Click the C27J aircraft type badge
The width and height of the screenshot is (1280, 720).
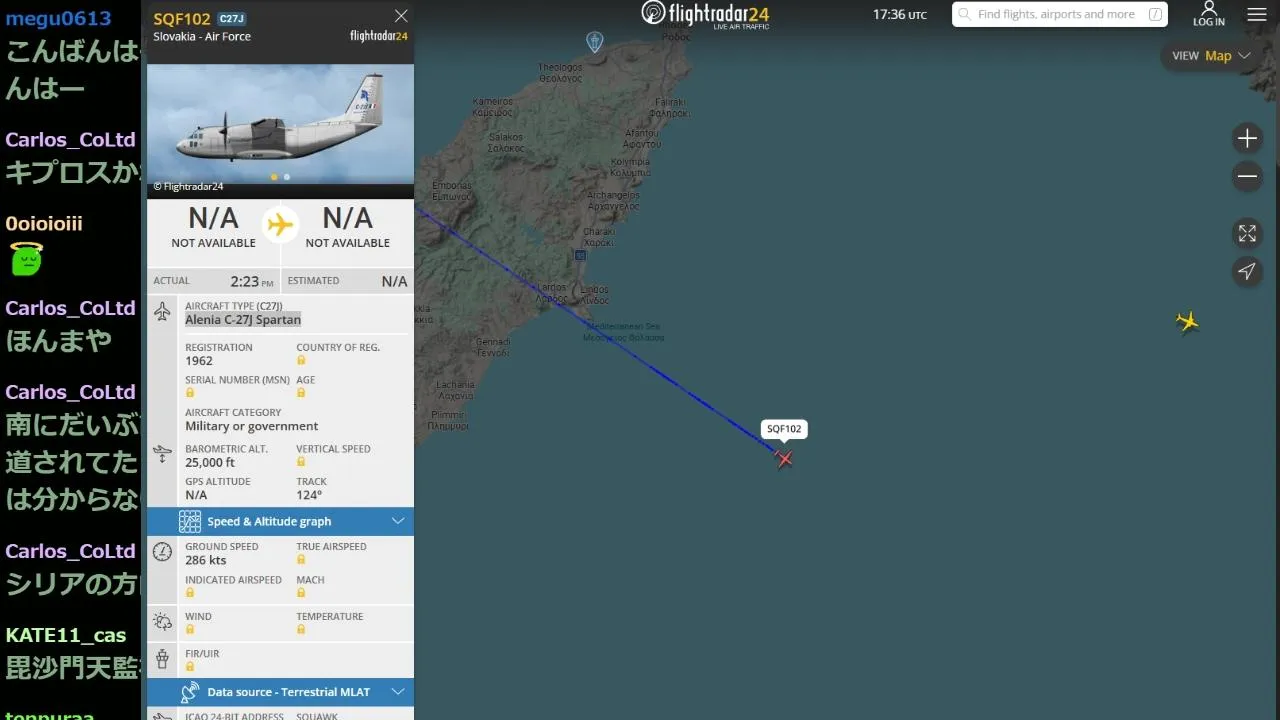pos(231,19)
